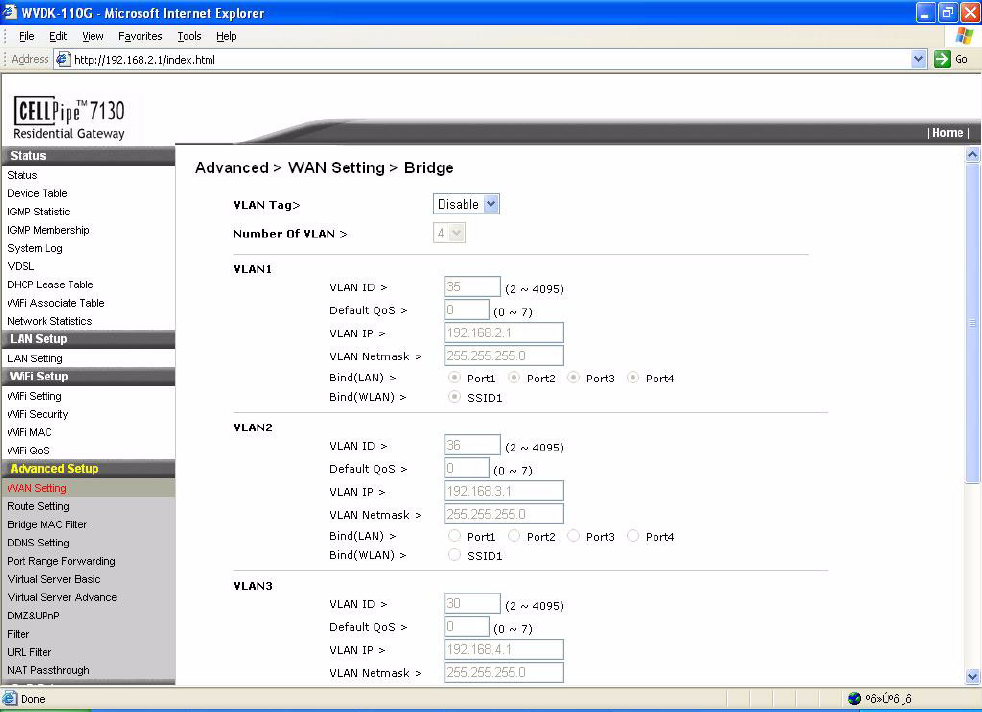Open the Port Range Forwarding page
This screenshot has height=712, width=982.
[x=61, y=561]
